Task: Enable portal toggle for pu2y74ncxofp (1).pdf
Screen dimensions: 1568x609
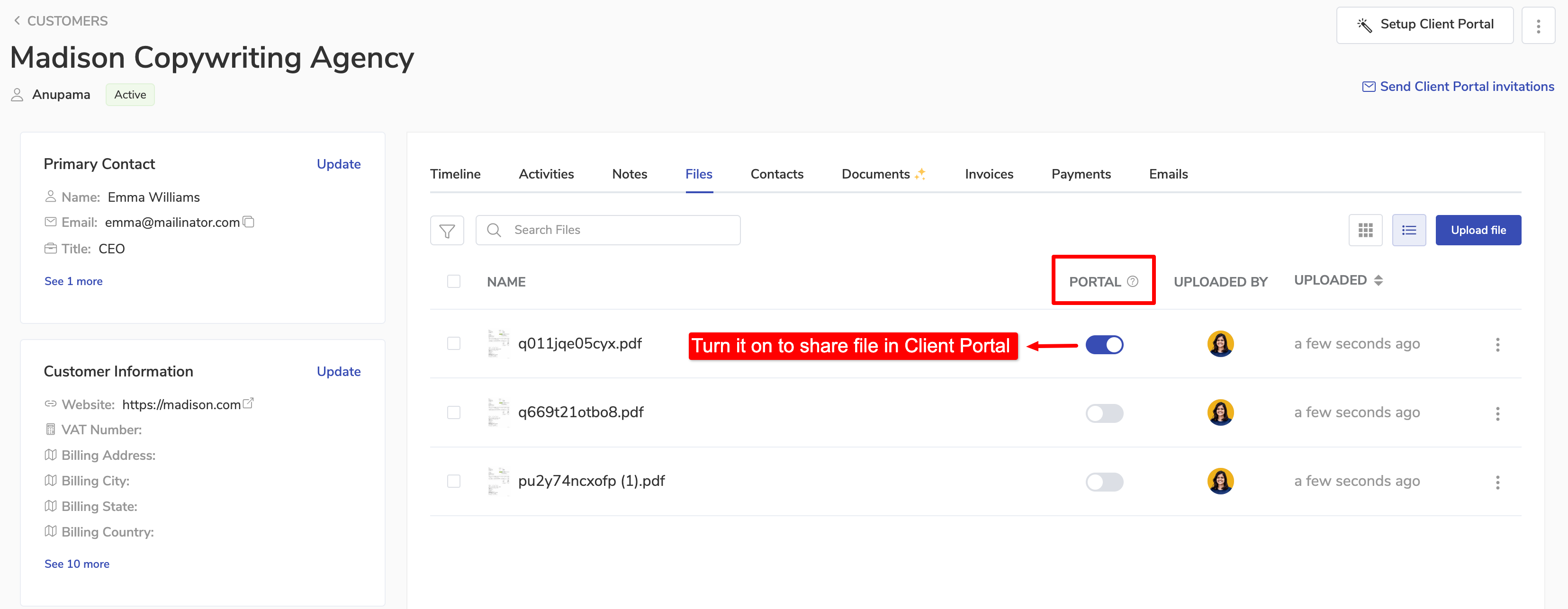Action: (1104, 483)
